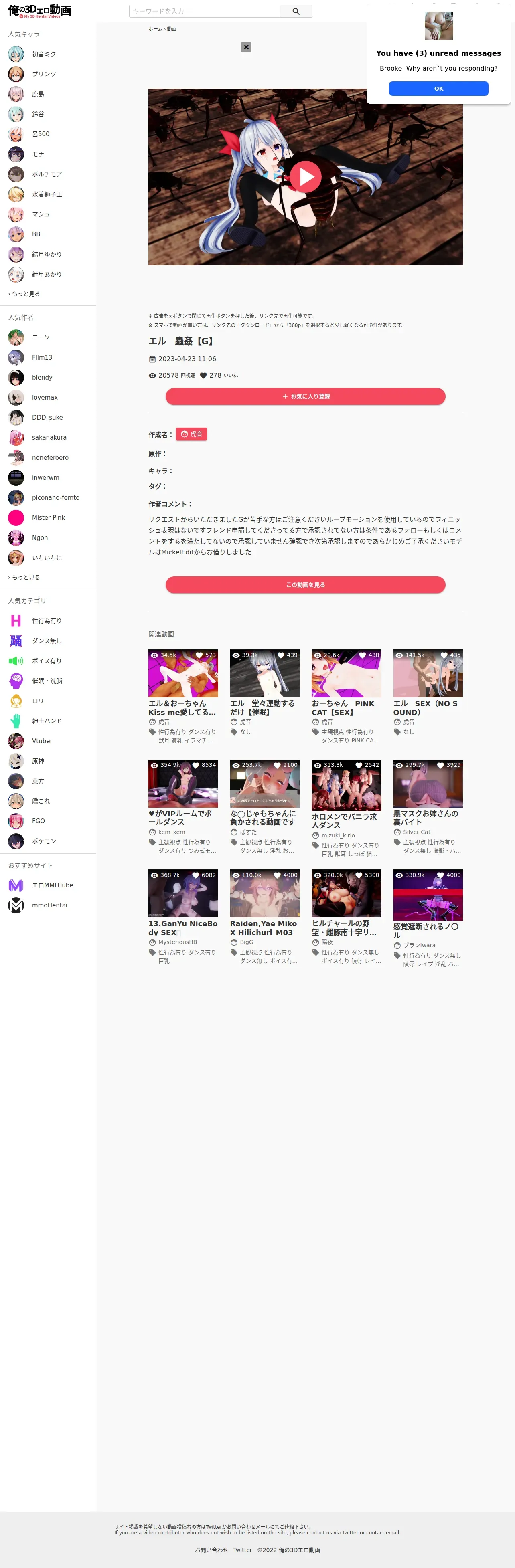Image resolution: width=515 pixels, height=1568 pixels.
Task: Open the piconano-femto author link
Action: pyautogui.click(x=55, y=498)
